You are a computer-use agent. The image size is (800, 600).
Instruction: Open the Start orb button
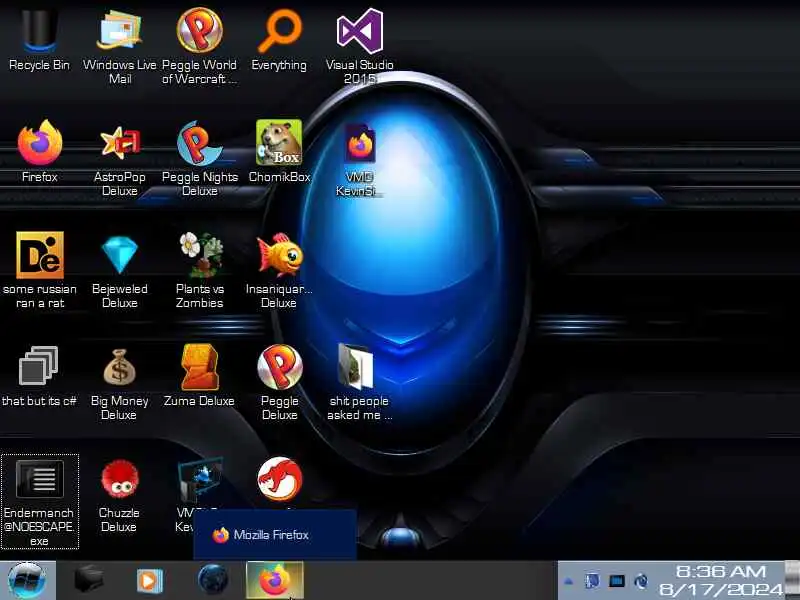(27, 581)
